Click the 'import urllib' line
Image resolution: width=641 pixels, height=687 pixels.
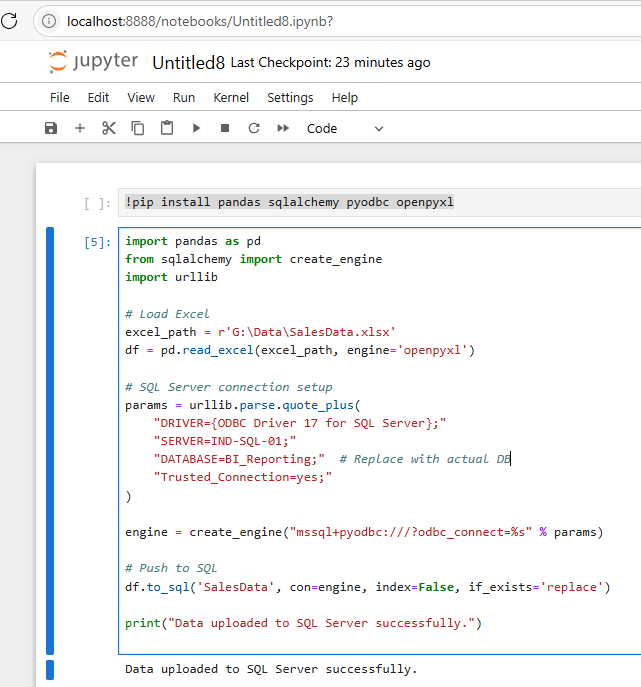pyautogui.click(x=171, y=277)
